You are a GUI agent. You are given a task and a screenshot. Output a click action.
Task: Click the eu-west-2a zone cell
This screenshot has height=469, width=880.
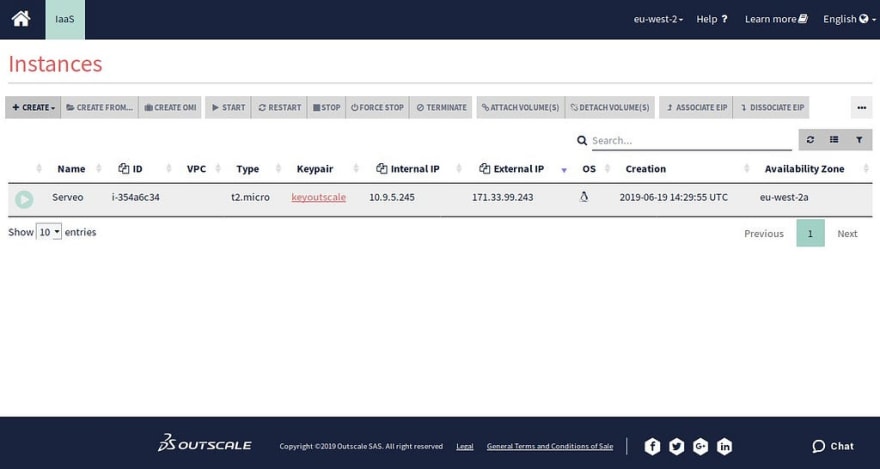click(784, 197)
